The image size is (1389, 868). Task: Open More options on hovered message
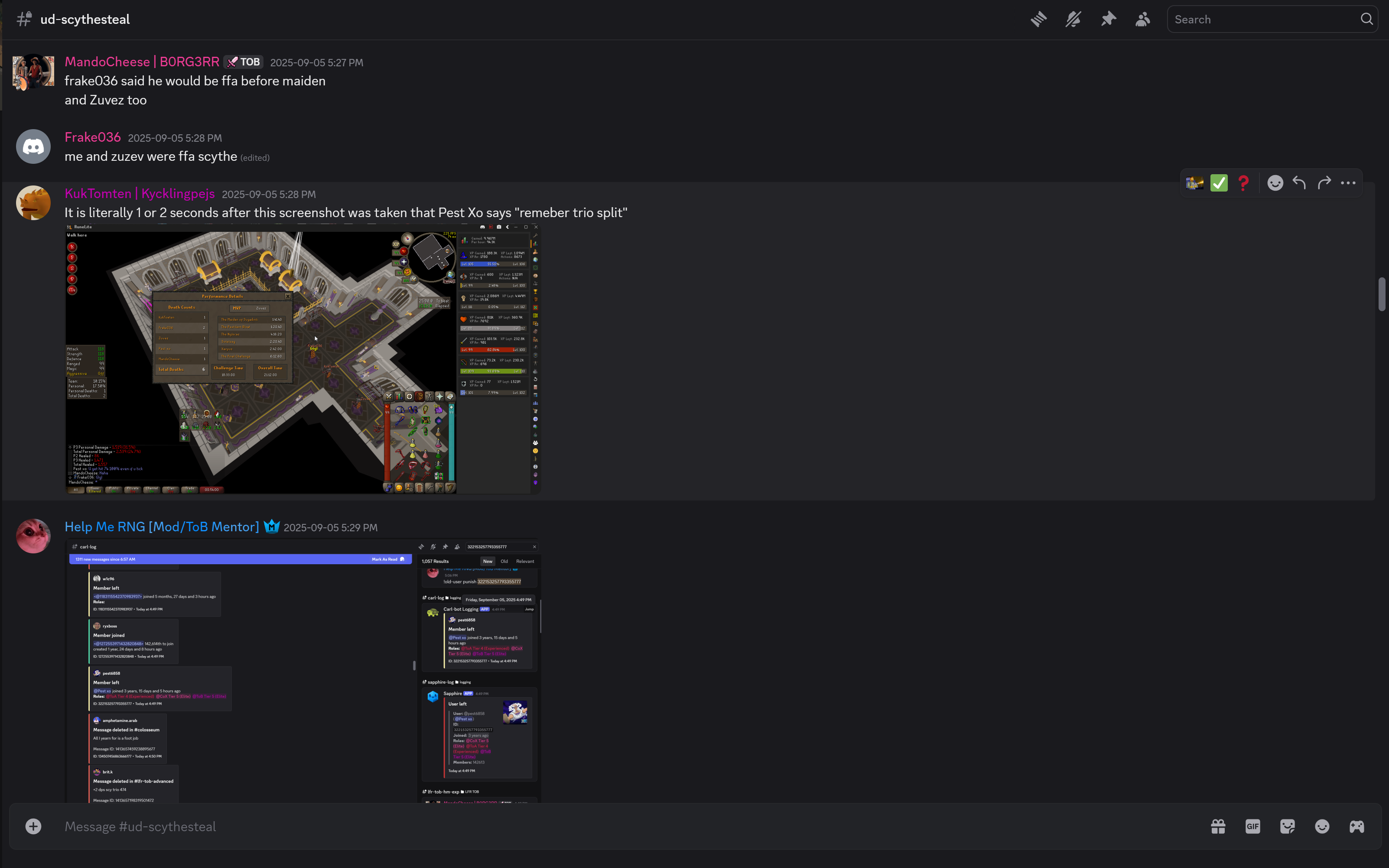click(x=1348, y=183)
